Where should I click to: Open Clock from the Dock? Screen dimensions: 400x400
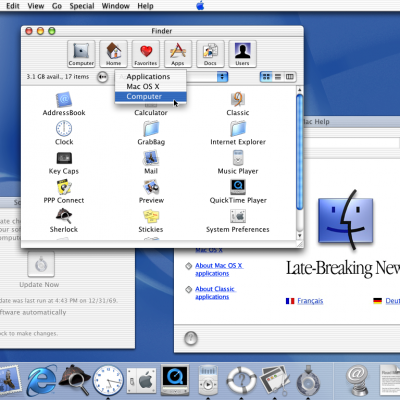click(x=108, y=380)
